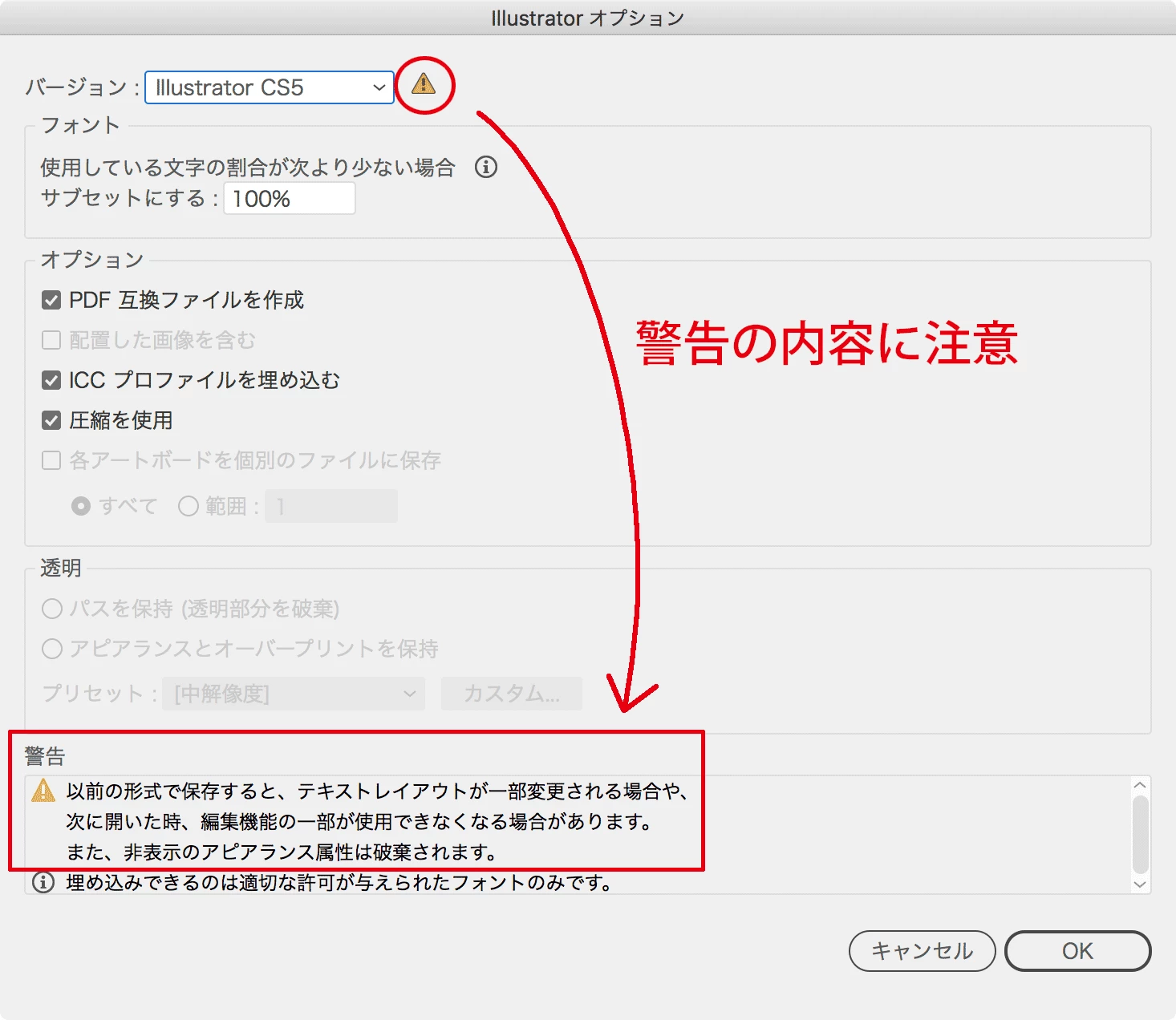Toggle the 圧縮を使用 checkbox
The image size is (1176, 1020).
(x=51, y=420)
